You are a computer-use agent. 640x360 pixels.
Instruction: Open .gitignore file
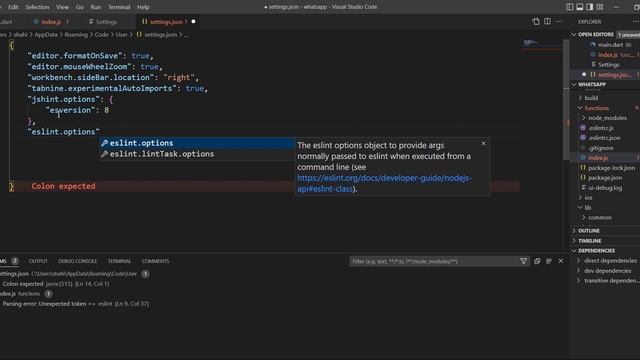pos(601,148)
